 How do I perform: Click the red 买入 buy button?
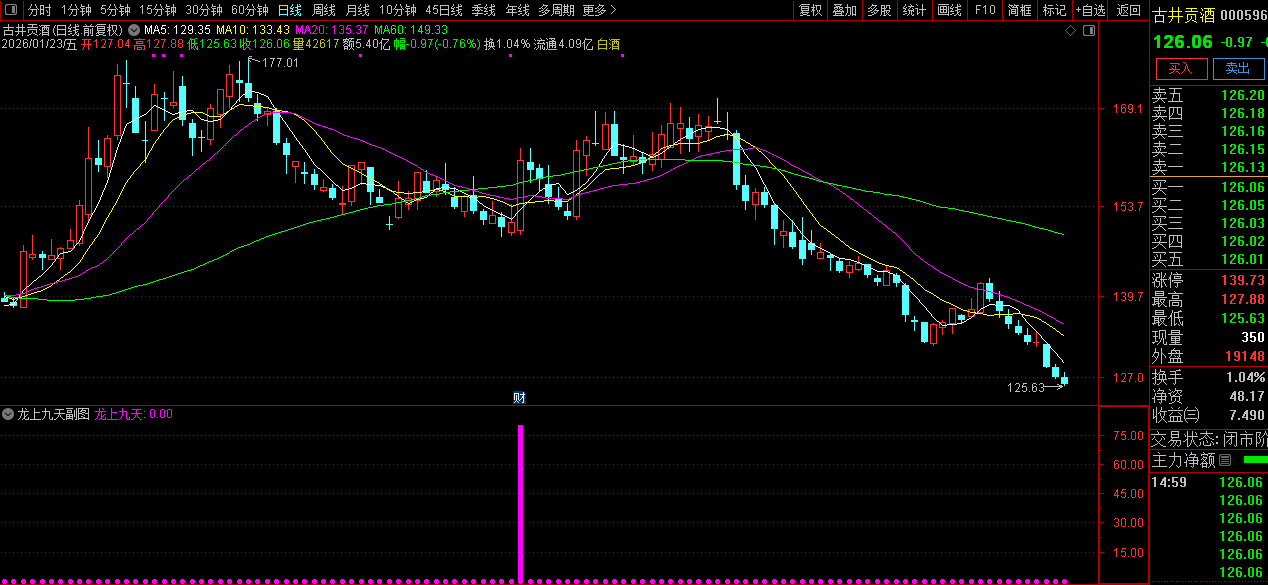click(1181, 68)
